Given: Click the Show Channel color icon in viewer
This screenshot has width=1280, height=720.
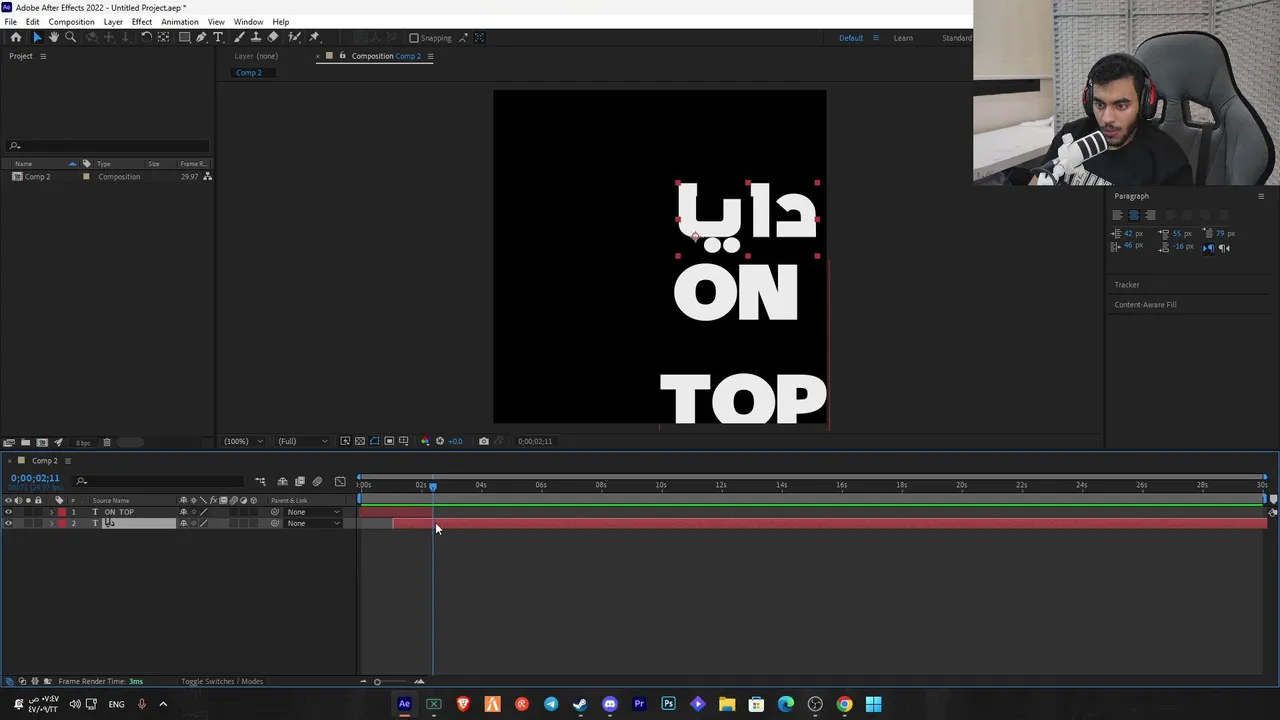Looking at the screenshot, I should tap(424, 441).
